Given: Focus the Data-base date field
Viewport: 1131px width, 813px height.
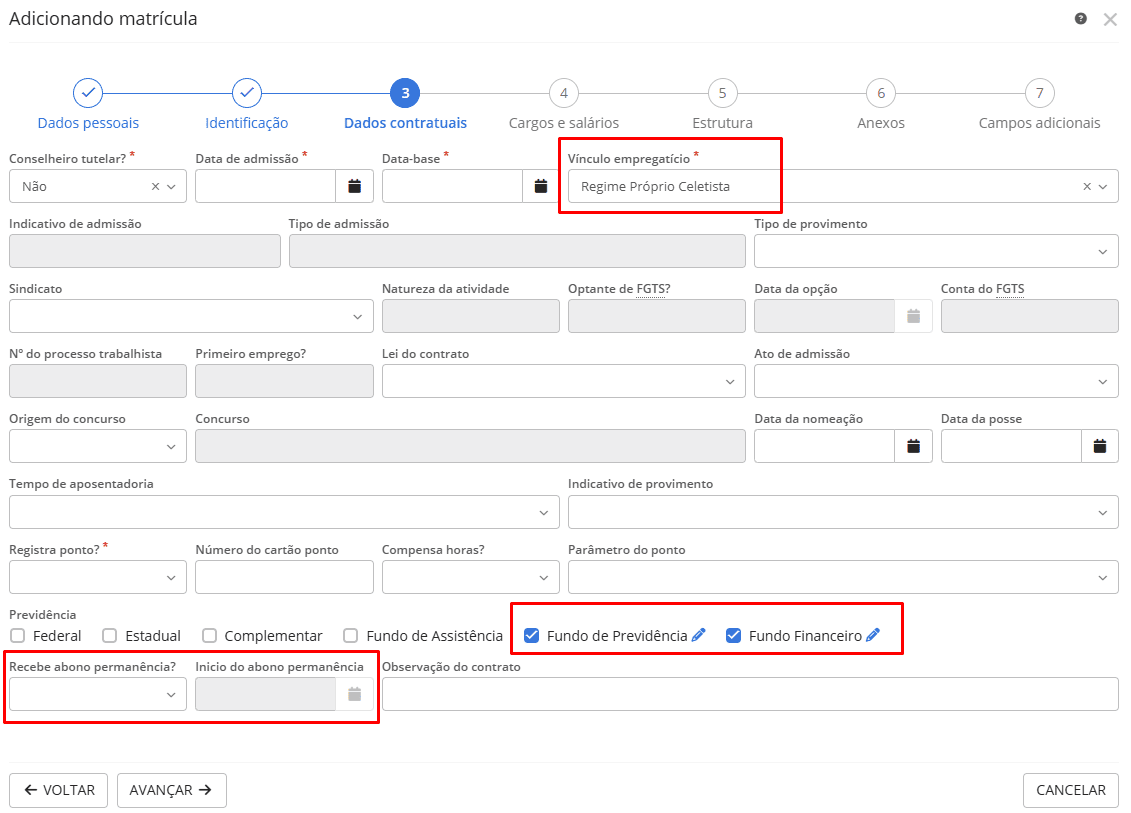Looking at the screenshot, I should coord(452,186).
